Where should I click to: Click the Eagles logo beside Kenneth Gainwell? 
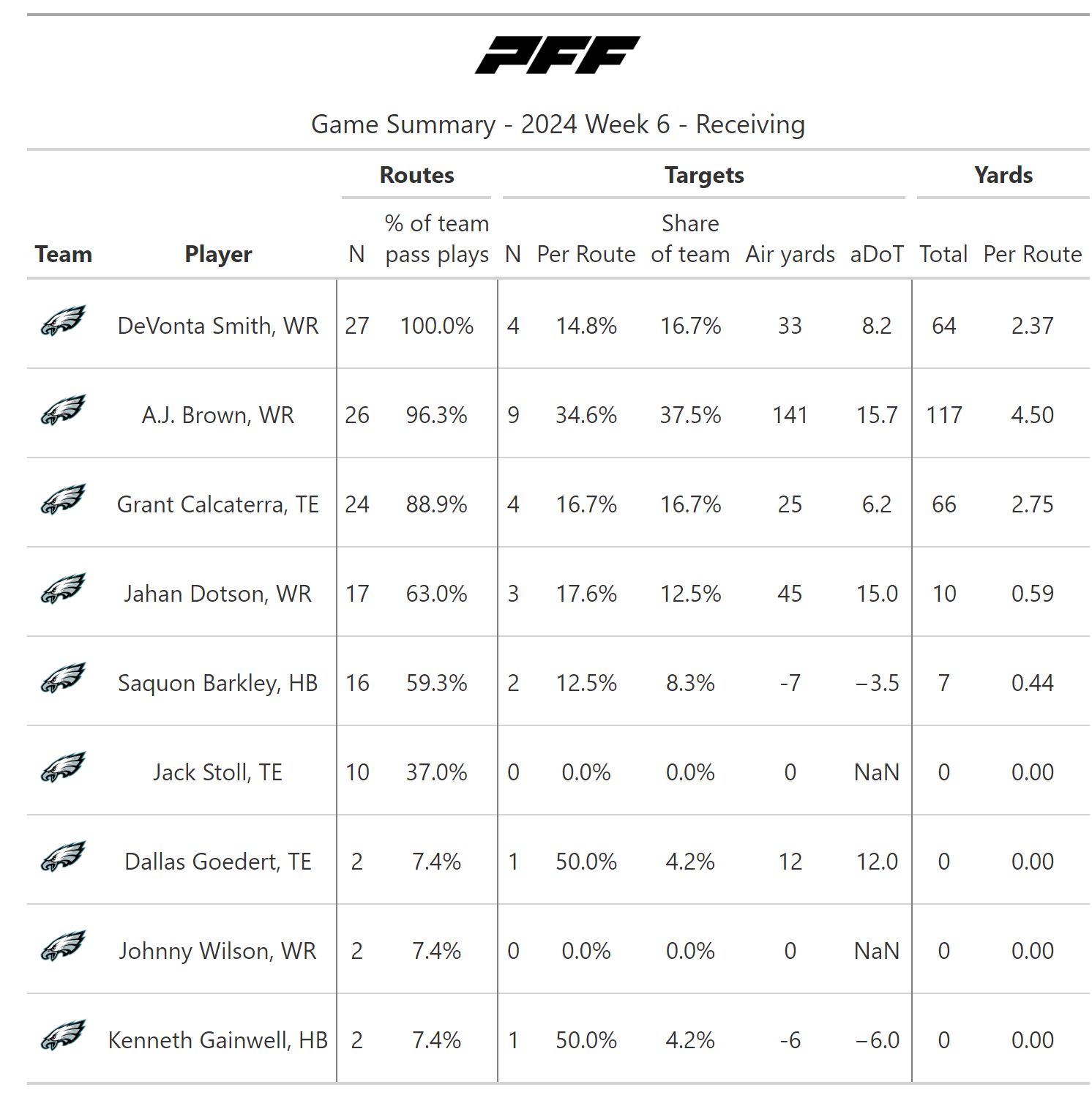click(63, 1036)
